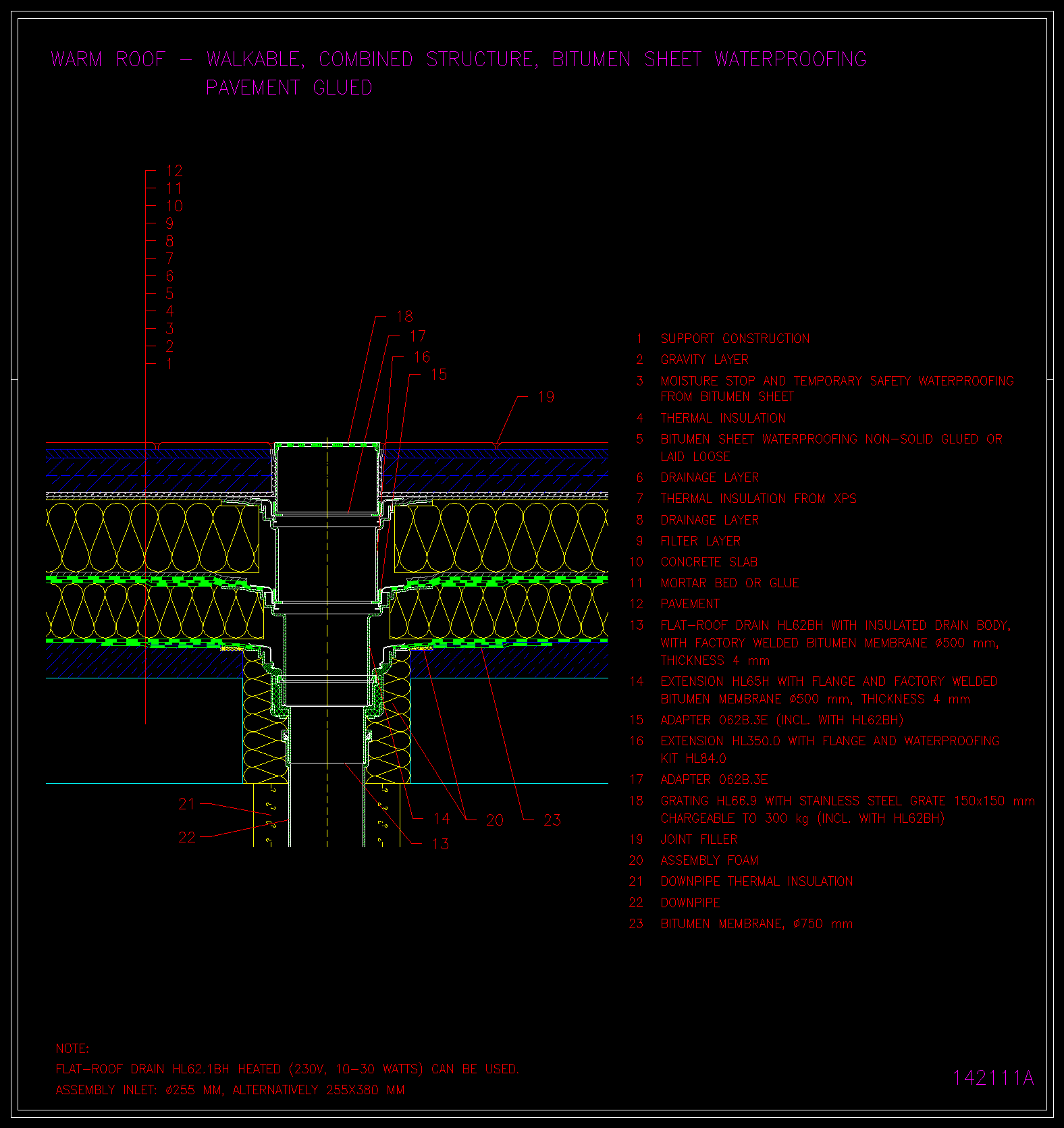Click drawing number '142111A'

pyautogui.click(x=993, y=1078)
